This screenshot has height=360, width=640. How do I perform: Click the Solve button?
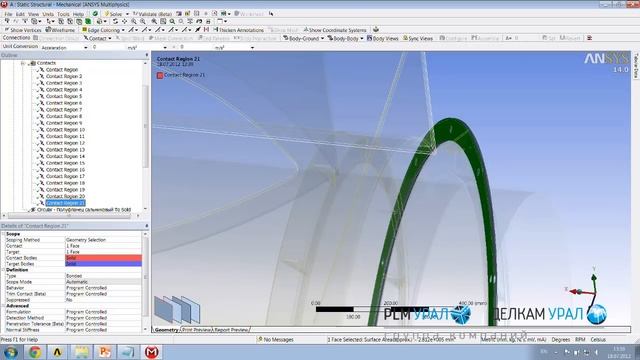pyautogui.click(x=113, y=14)
